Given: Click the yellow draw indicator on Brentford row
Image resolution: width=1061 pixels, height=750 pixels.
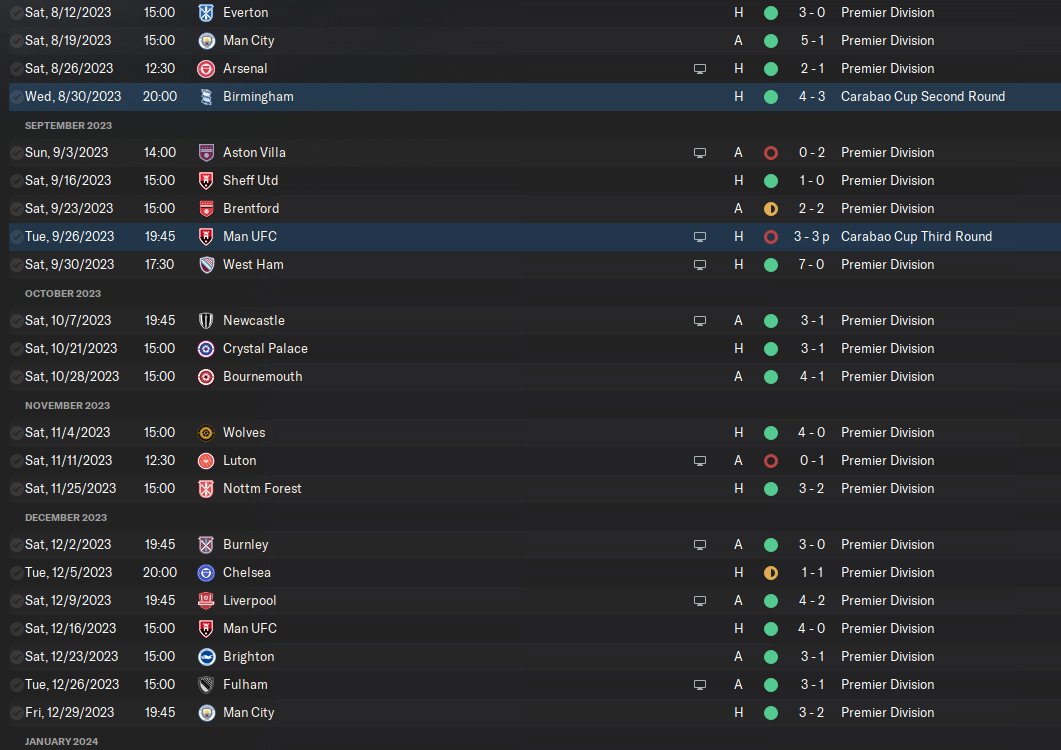Looking at the screenshot, I should pos(770,209).
